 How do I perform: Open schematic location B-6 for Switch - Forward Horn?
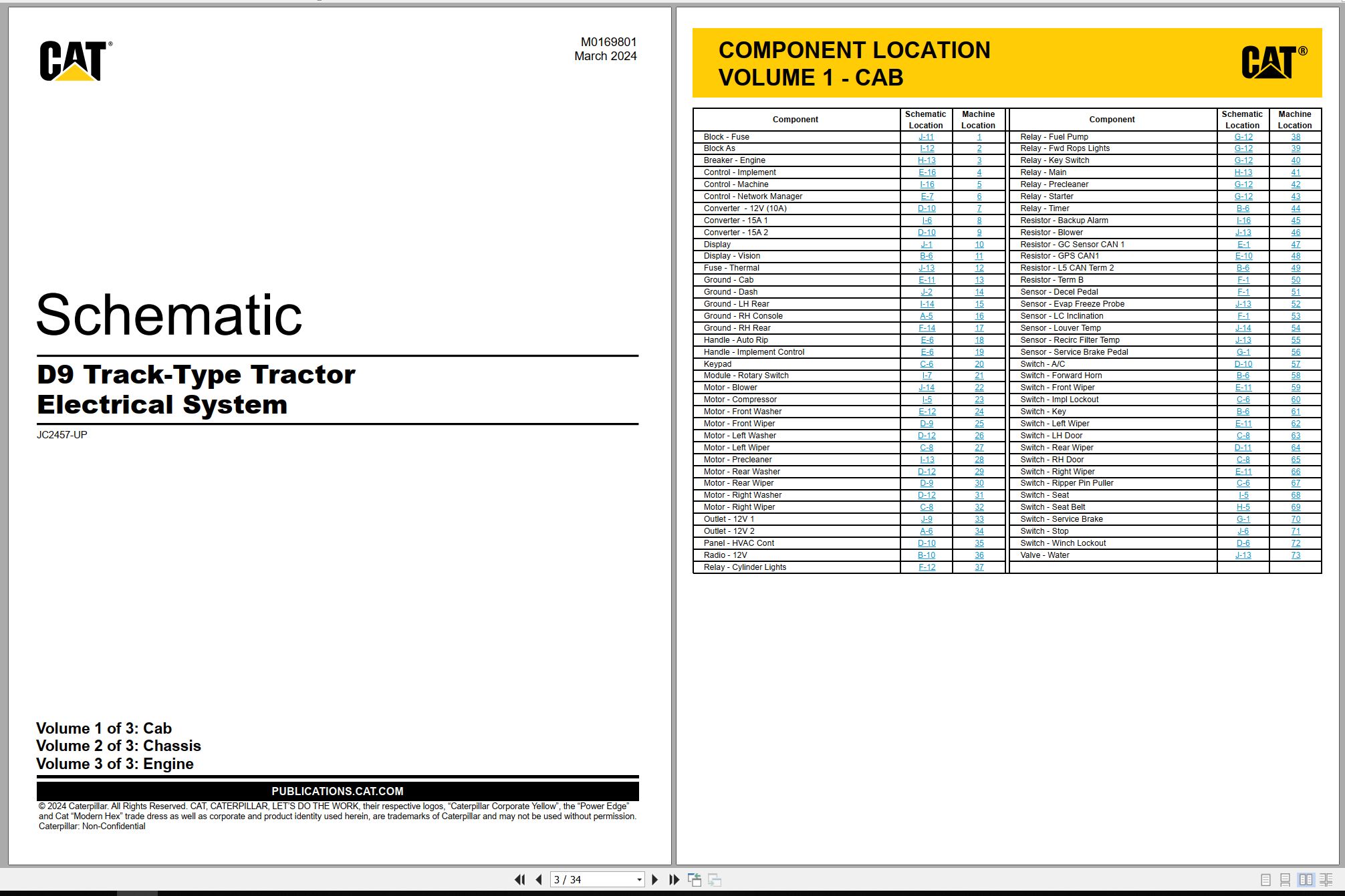tap(1243, 376)
